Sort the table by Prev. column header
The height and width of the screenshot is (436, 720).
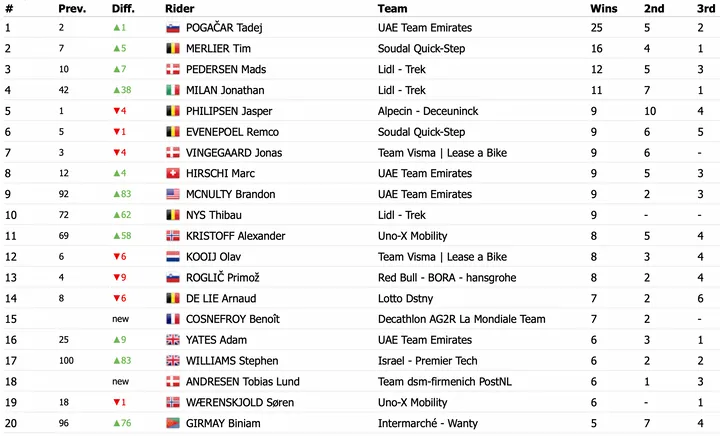click(72, 9)
